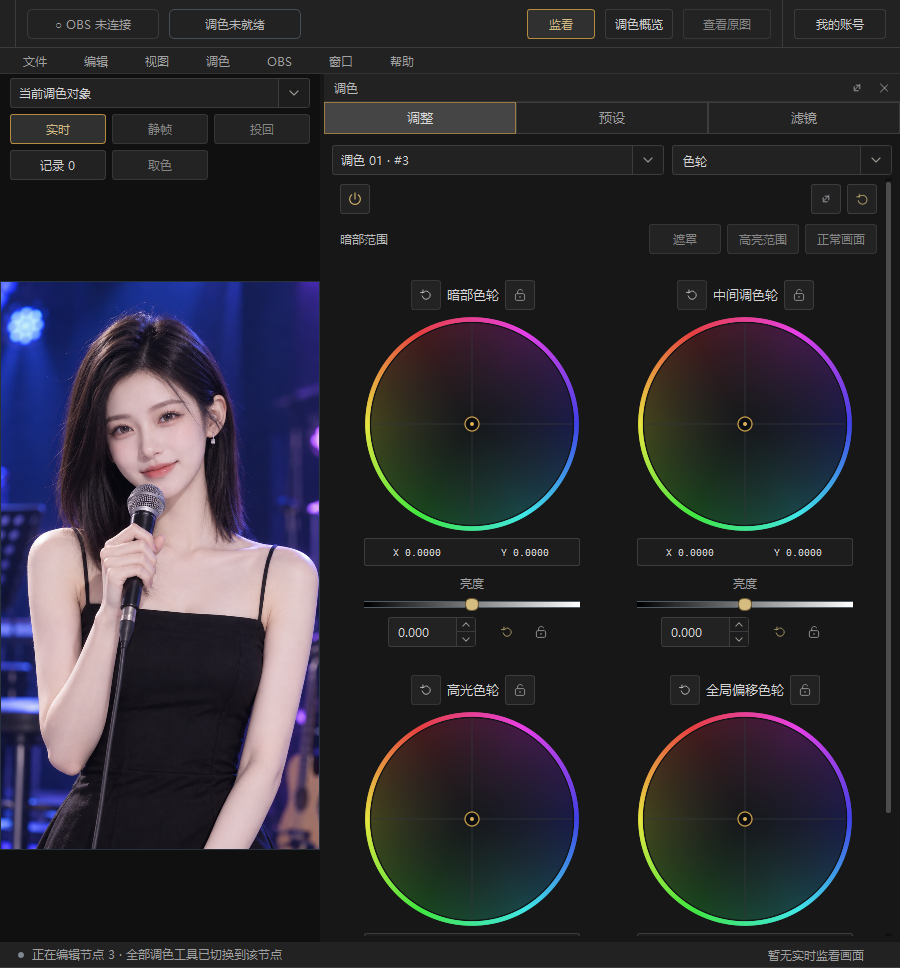Viewport: 900px width, 968px height.
Task: Switch to the 预设 tab
Action: tap(612, 118)
